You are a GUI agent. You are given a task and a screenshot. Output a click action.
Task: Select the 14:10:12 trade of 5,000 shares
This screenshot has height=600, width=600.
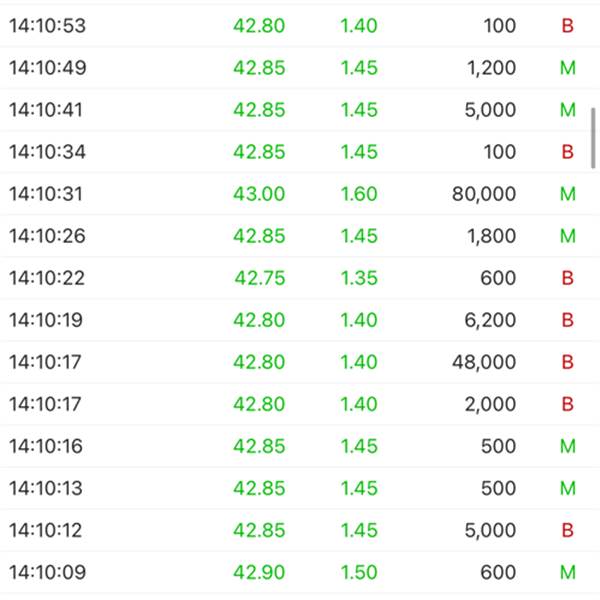300,530
